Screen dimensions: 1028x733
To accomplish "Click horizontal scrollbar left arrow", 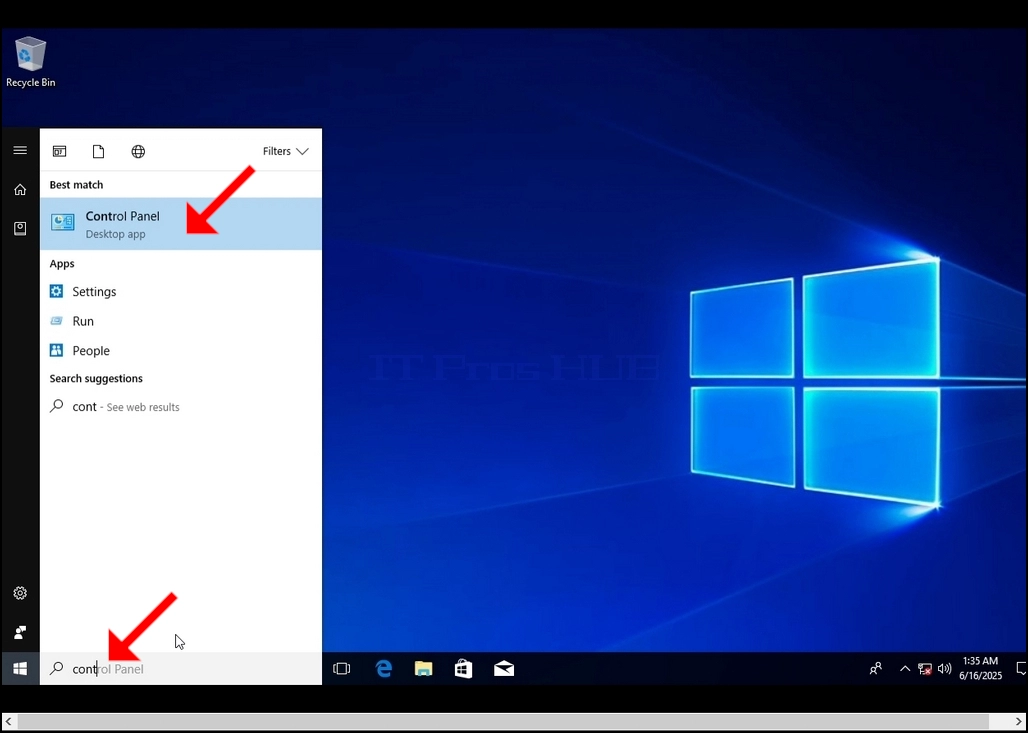I will click(8, 721).
